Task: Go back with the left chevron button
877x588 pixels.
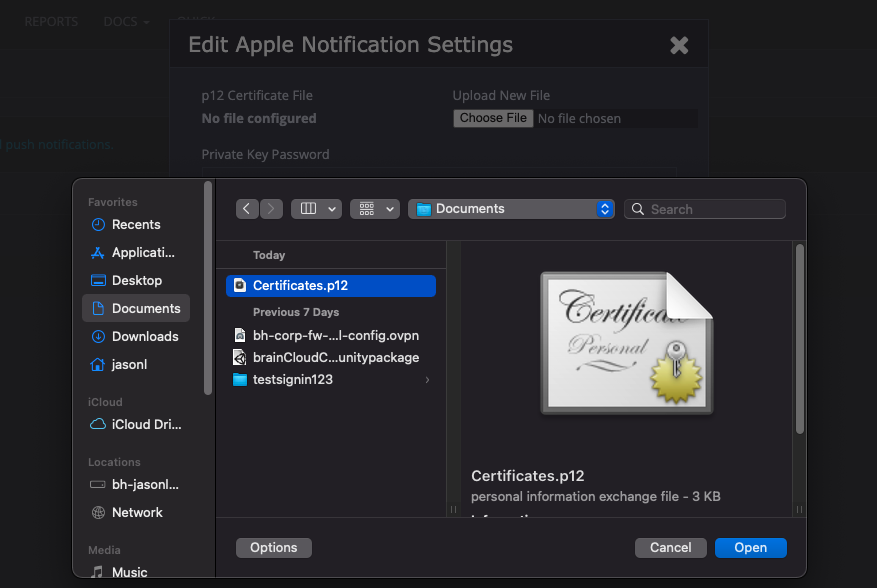Action: 247,209
